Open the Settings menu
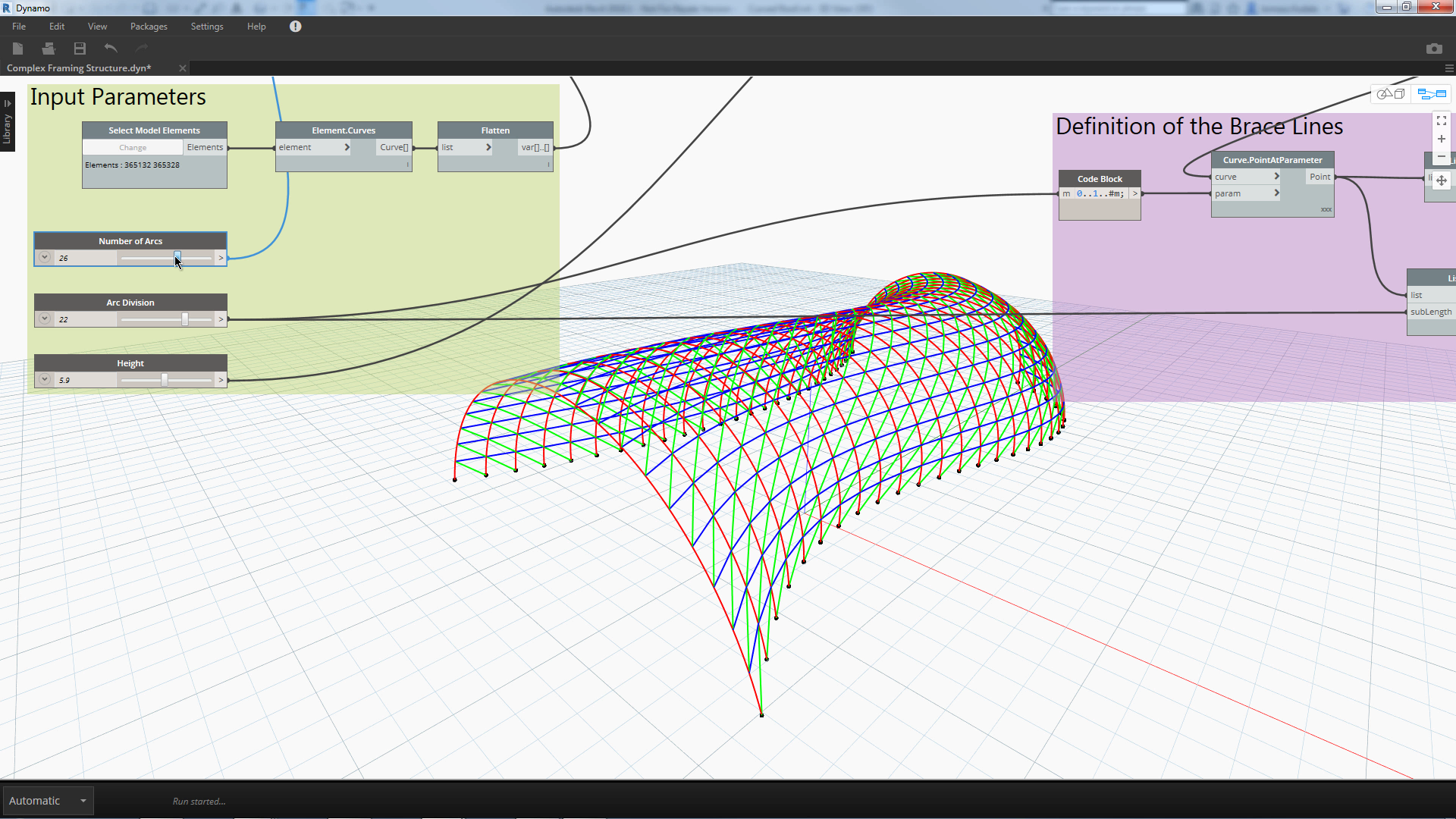This screenshot has height=819, width=1456. [x=207, y=27]
